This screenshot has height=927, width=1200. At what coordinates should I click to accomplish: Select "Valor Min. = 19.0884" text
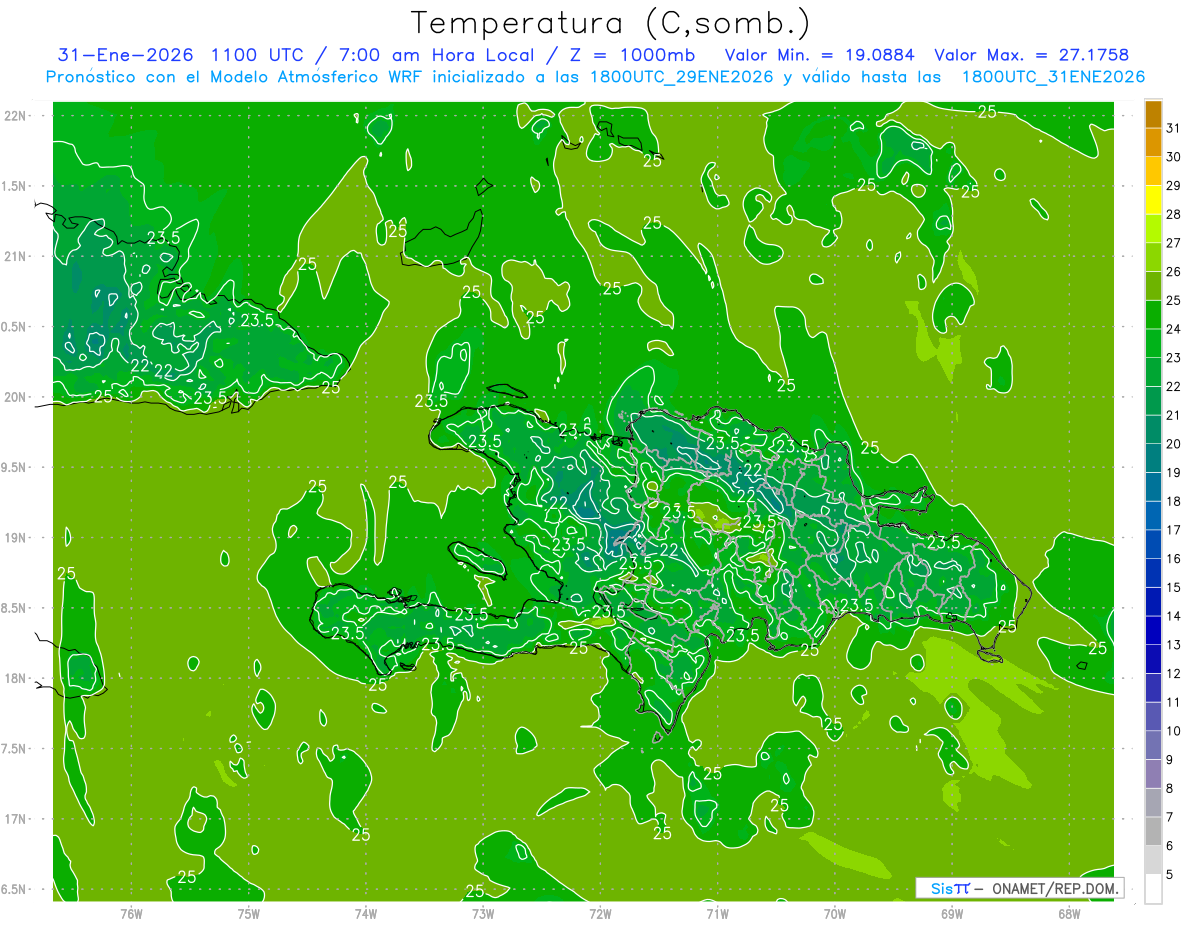coord(819,55)
